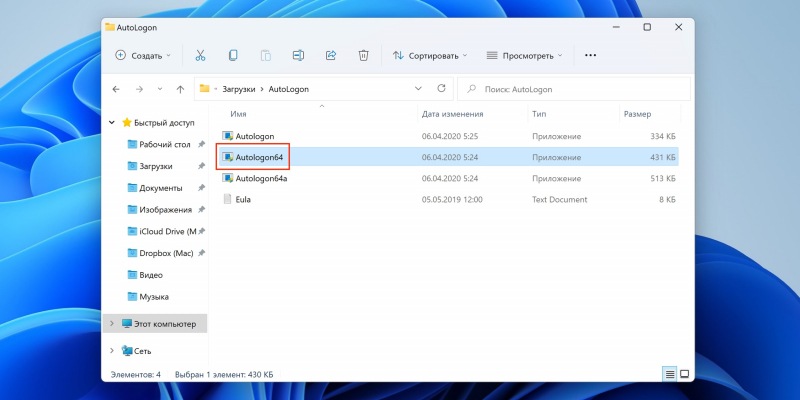The width and height of the screenshot is (800, 400).
Task: Unpin Рабочий стол via its pin icon
Action: (x=201, y=144)
